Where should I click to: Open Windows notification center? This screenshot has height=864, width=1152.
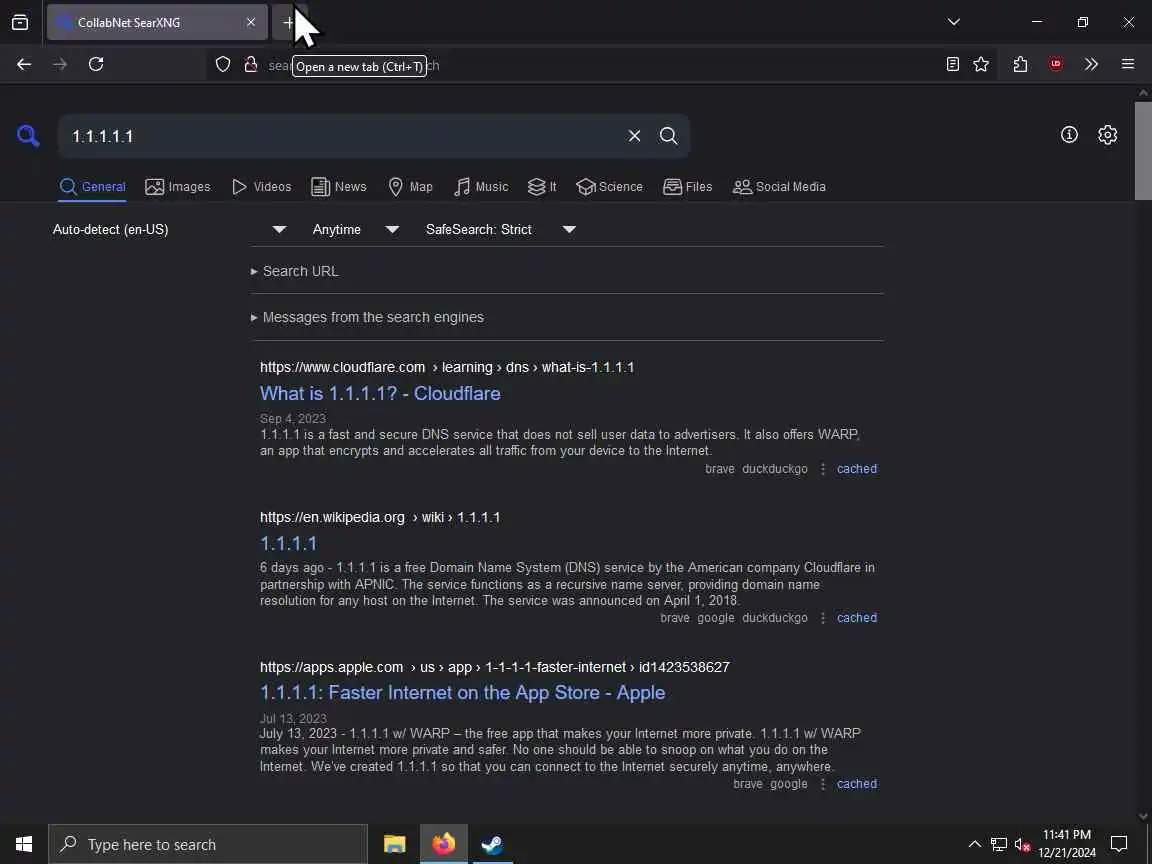point(1119,844)
